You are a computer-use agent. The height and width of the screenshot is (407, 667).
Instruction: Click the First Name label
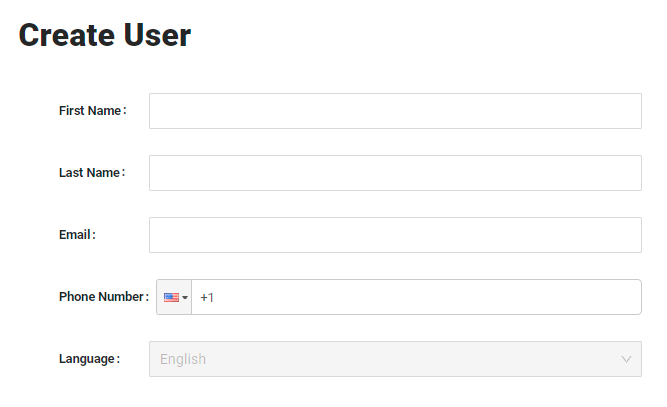coord(90,111)
